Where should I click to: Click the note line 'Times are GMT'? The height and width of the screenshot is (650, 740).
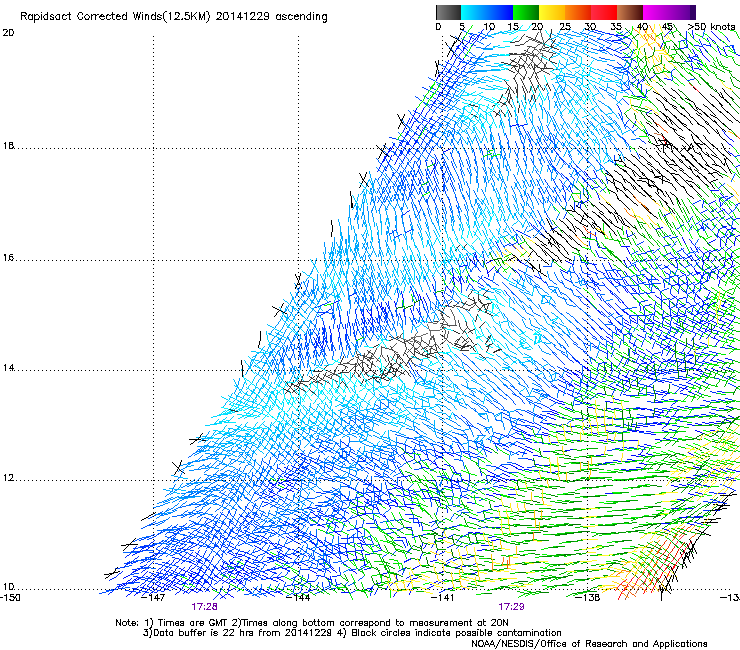[x=193, y=623]
